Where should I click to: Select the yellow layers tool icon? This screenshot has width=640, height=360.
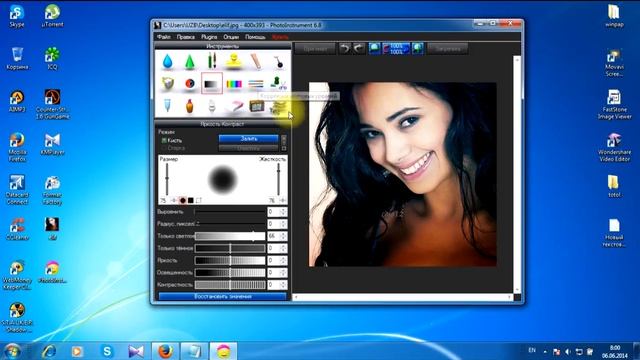tap(278, 107)
